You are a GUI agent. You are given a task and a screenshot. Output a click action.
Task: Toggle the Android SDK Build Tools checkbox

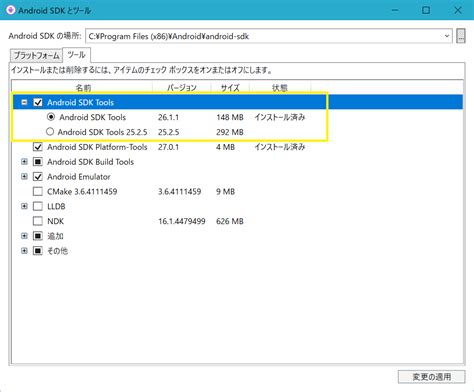tap(38, 162)
